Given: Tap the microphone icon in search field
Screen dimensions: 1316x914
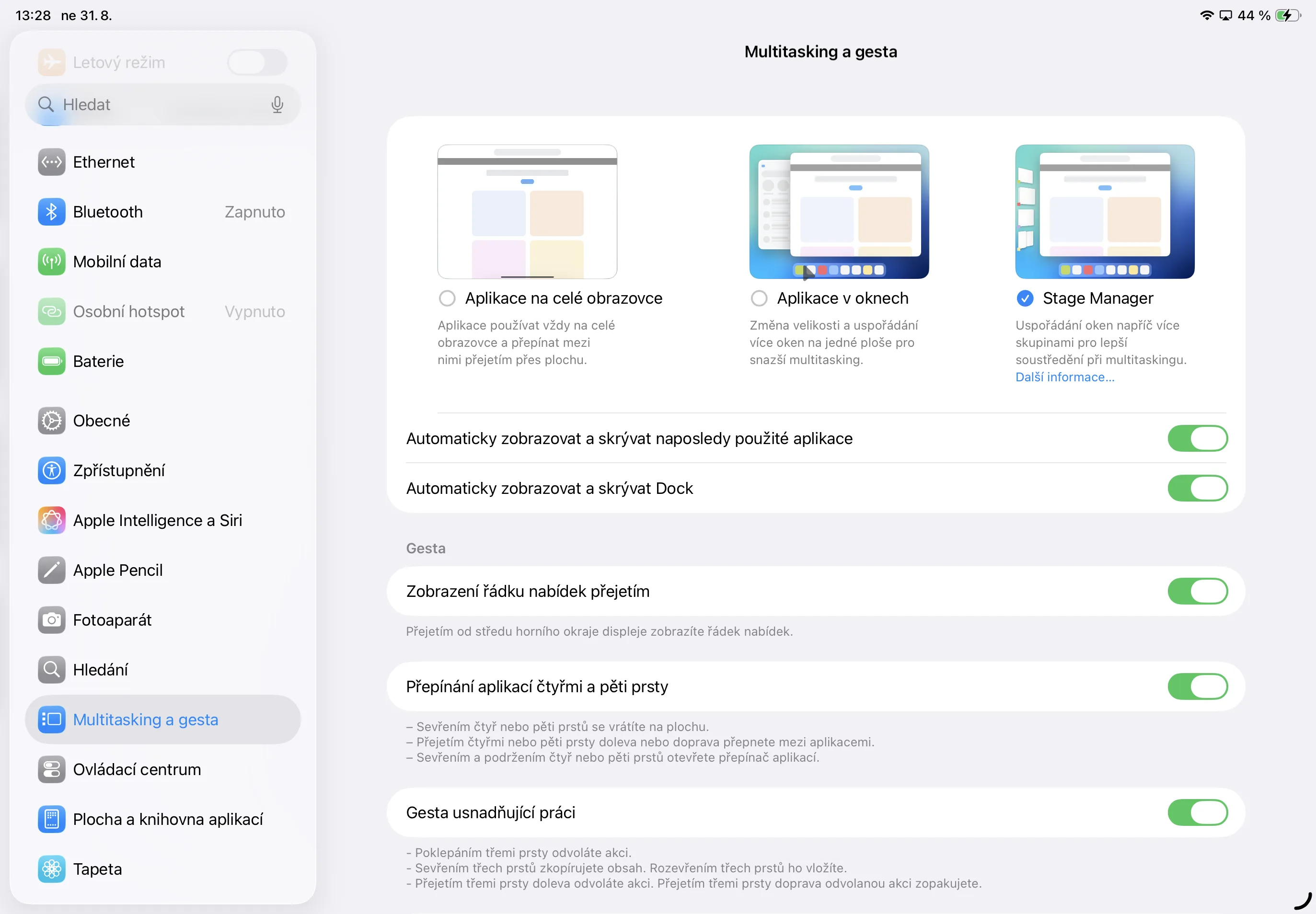Looking at the screenshot, I should tap(277, 104).
